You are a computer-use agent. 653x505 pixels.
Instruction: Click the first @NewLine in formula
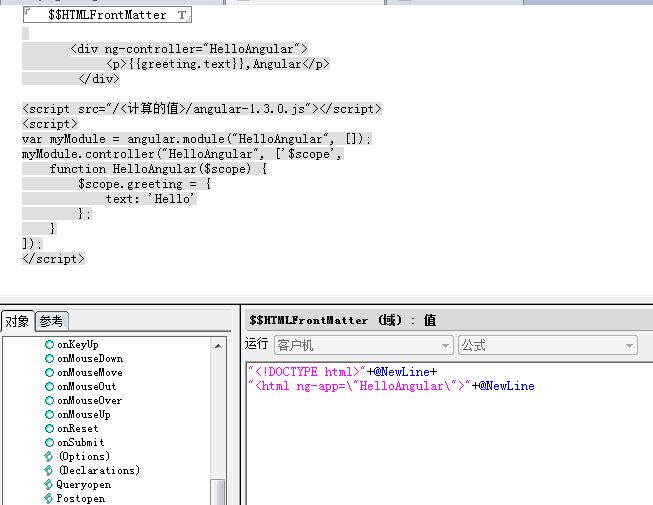[402, 372]
